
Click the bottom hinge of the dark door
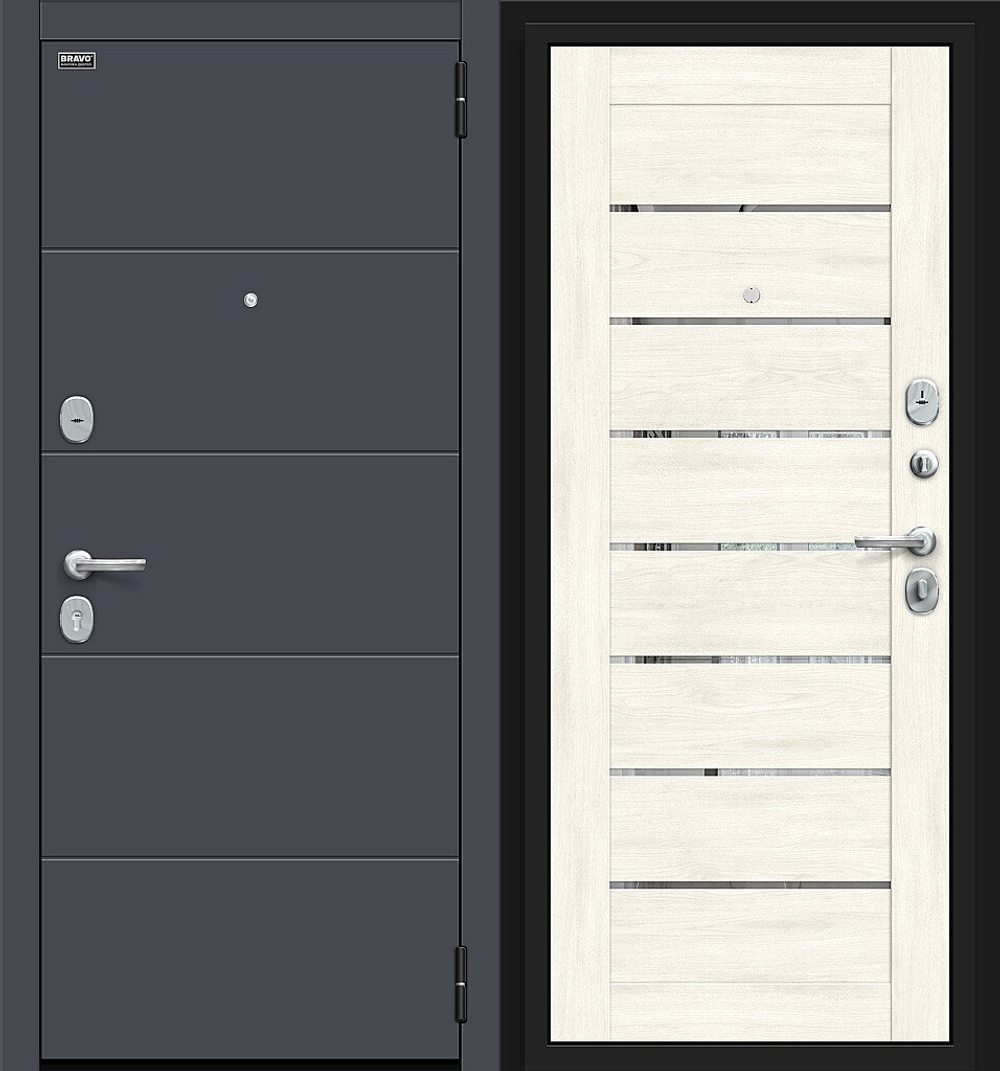[461, 984]
